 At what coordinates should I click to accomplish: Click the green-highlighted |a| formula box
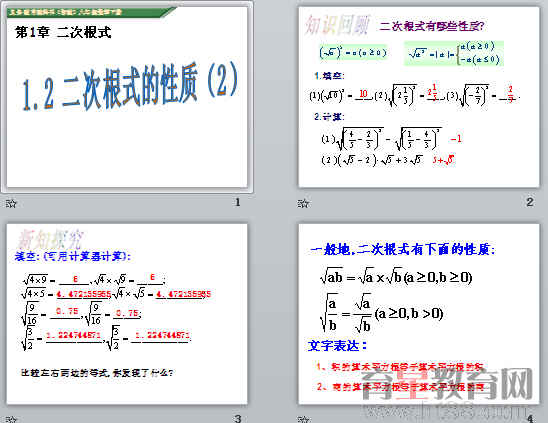(x=454, y=53)
